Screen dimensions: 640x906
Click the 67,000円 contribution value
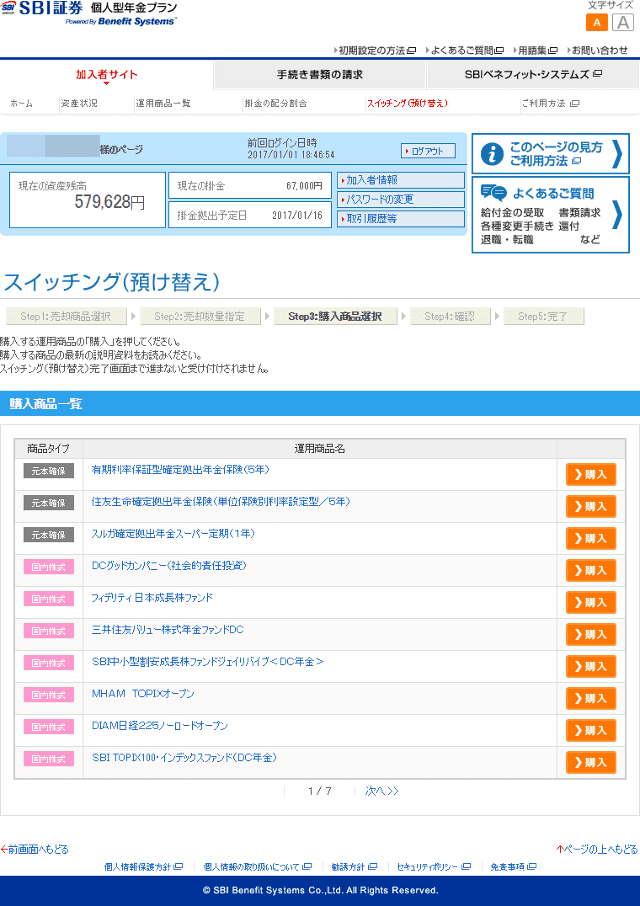tap(304, 186)
